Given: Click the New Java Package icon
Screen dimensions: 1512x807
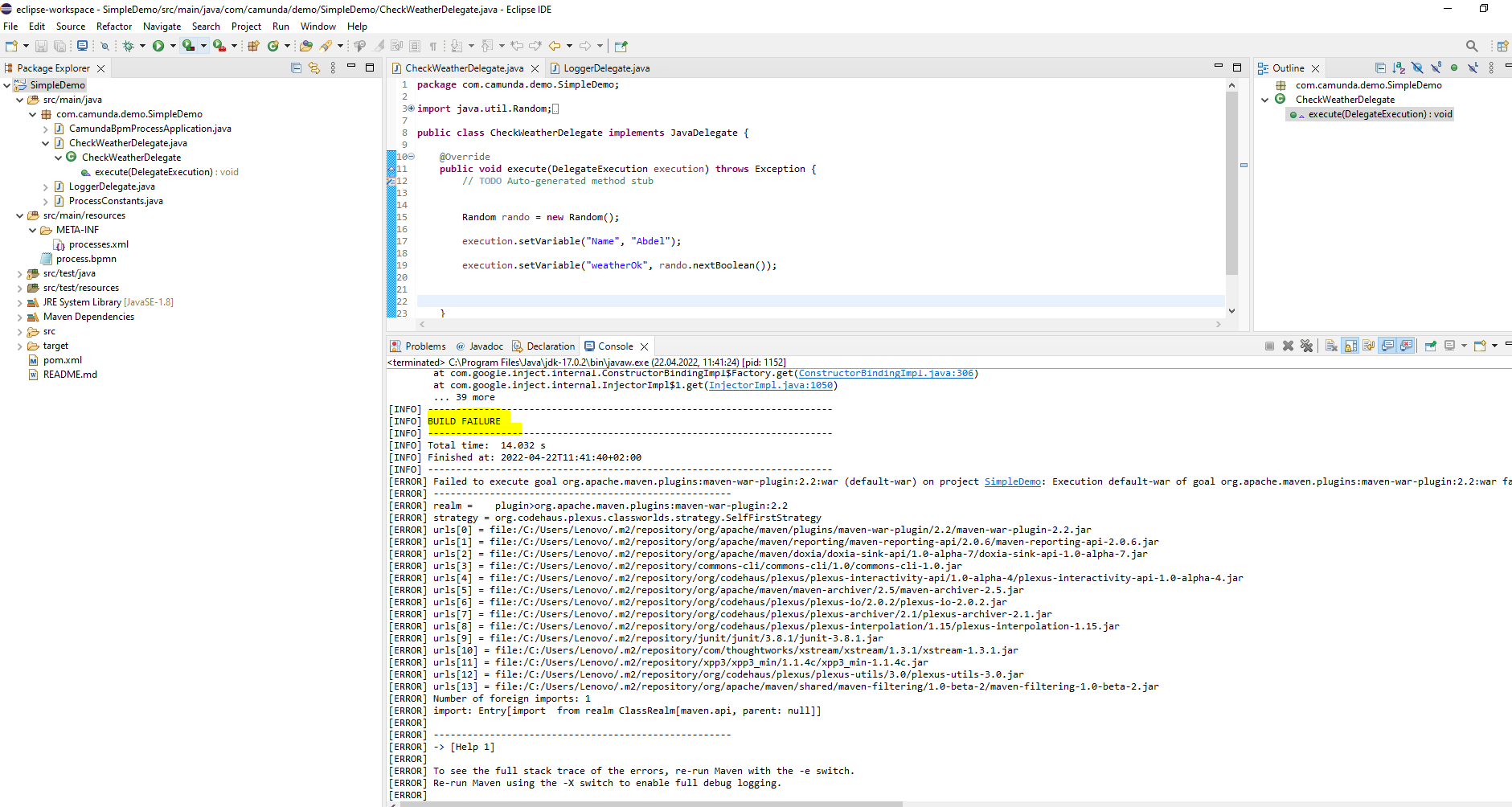Looking at the screenshot, I should coord(253,46).
